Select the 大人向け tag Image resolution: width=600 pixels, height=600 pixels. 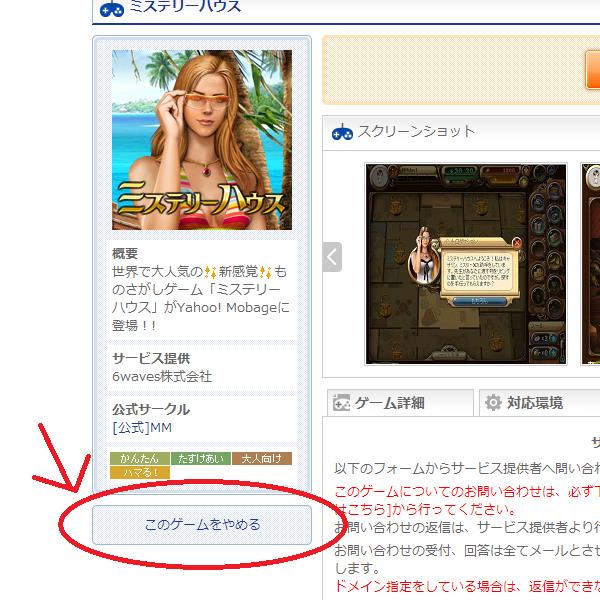(262, 458)
